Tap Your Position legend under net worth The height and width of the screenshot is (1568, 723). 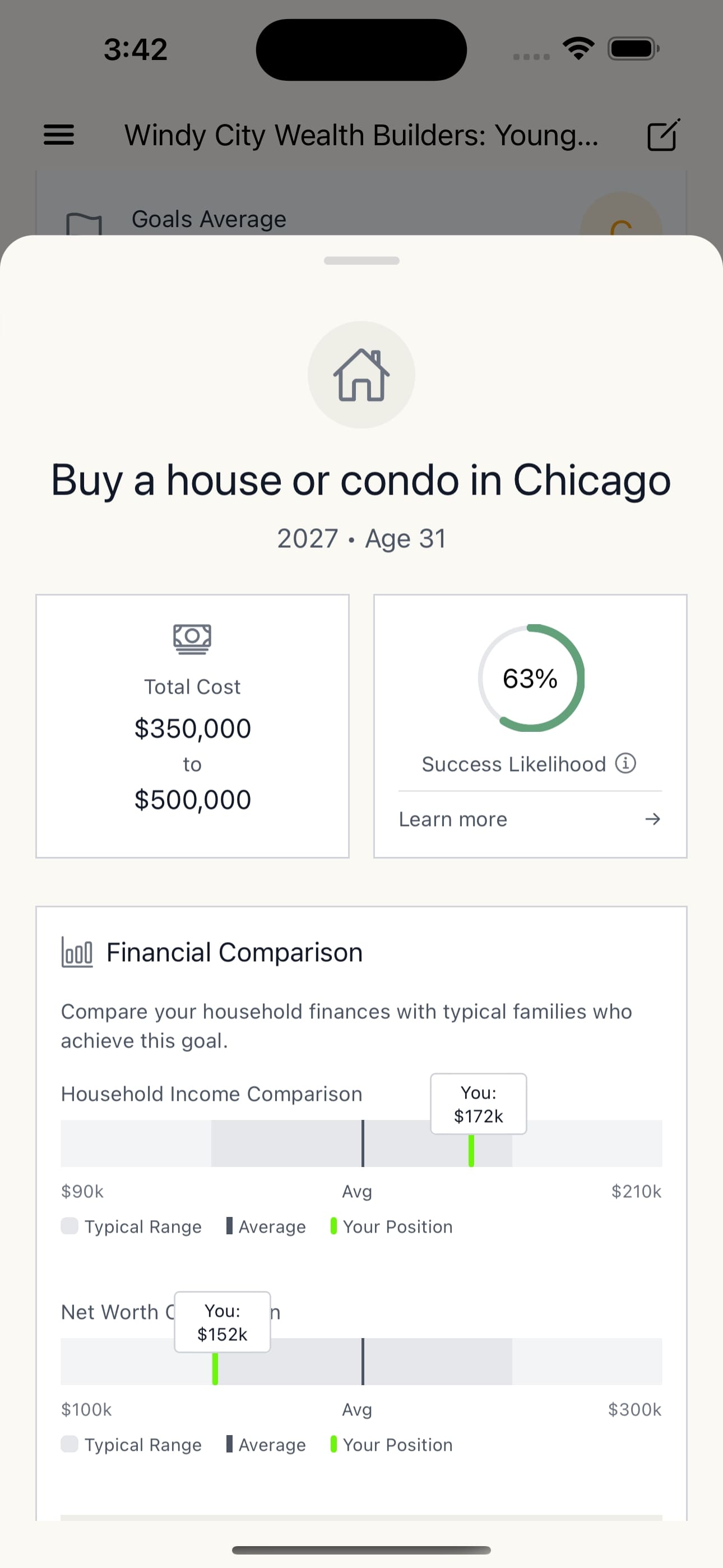click(x=391, y=1445)
